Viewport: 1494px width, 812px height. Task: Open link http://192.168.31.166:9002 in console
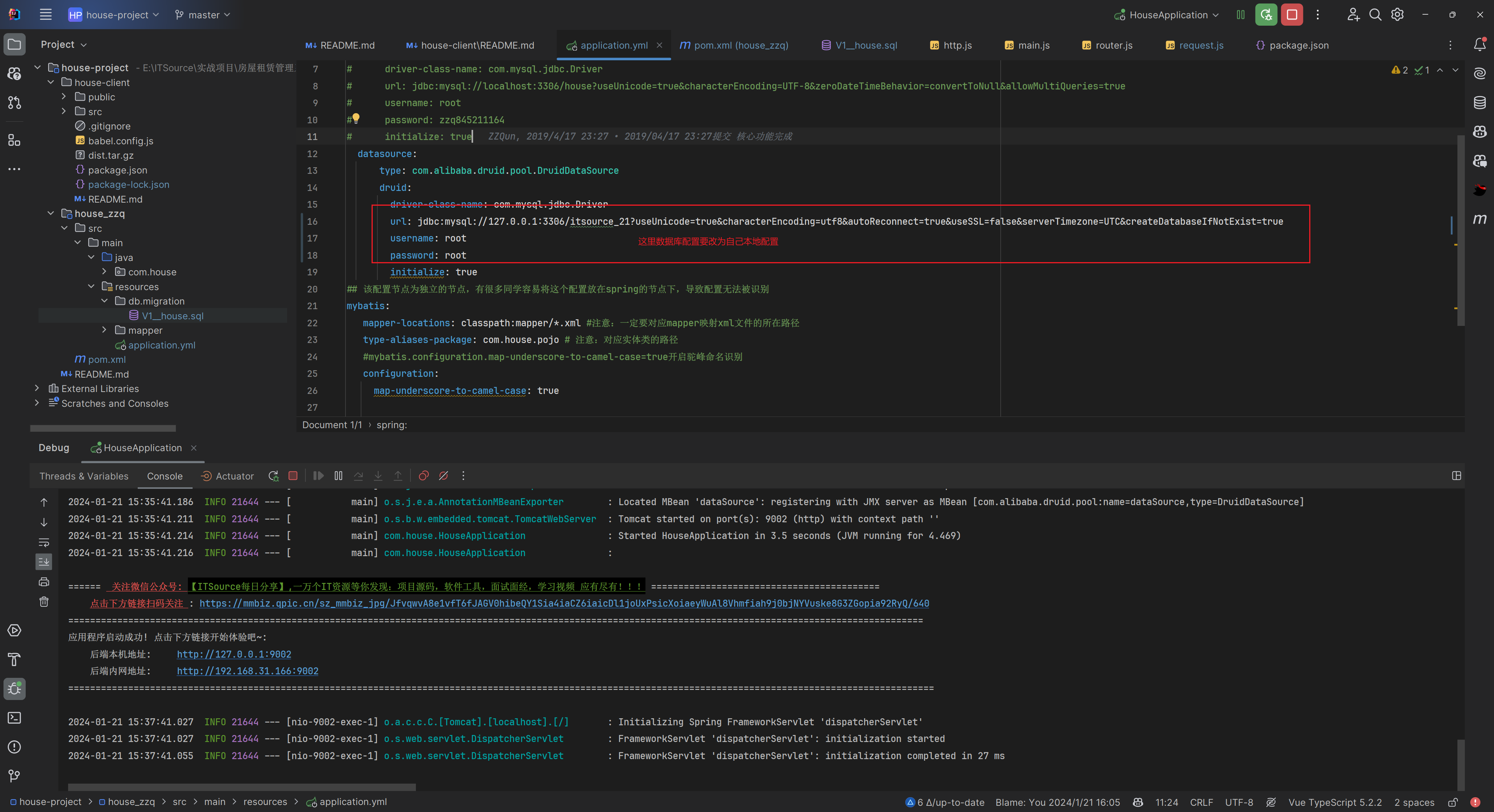[x=248, y=671]
